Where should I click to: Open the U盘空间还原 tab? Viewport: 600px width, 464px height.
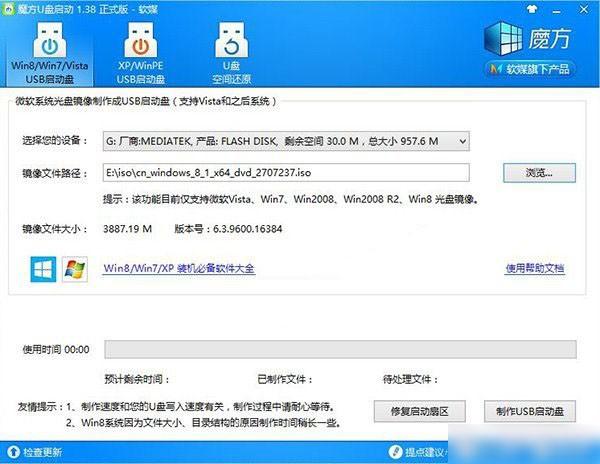232,53
